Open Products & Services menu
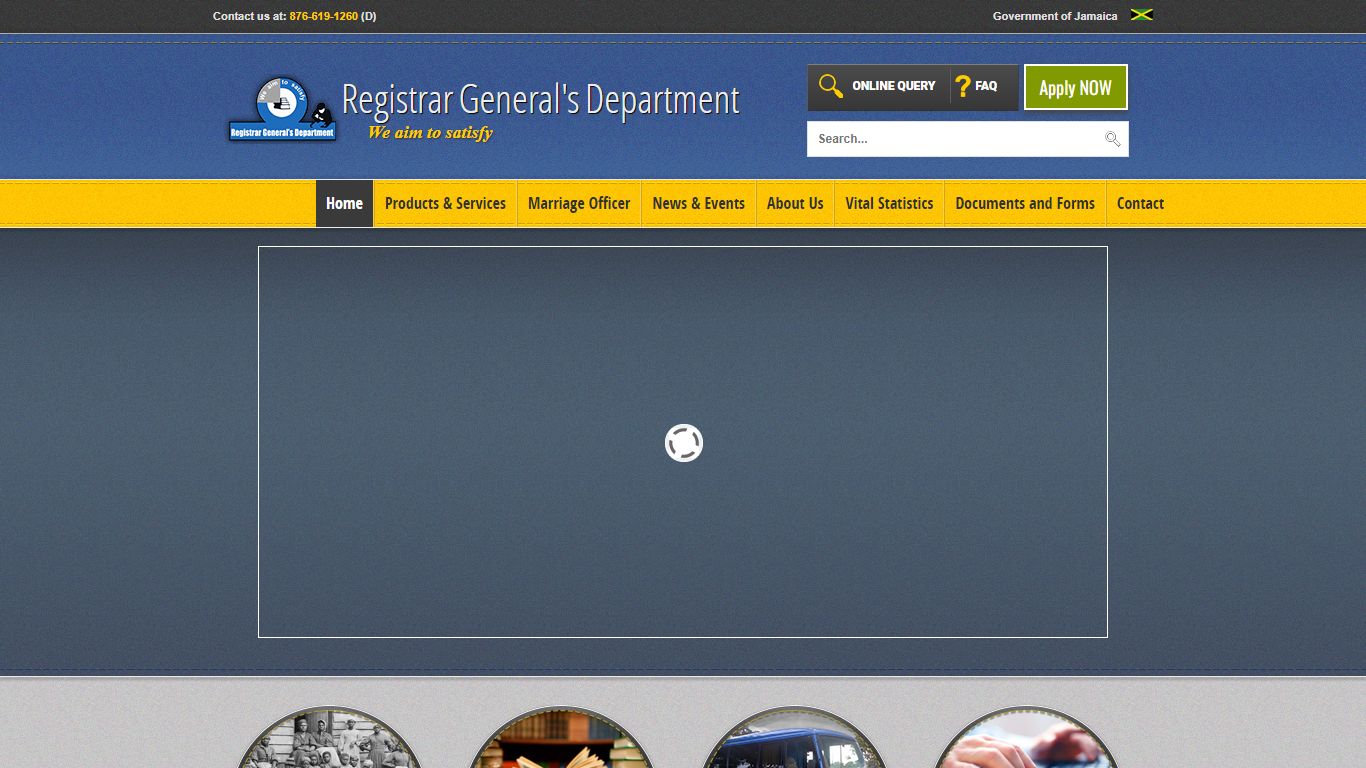The width and height of the screenshot is (1366, 768). [445, 203]
